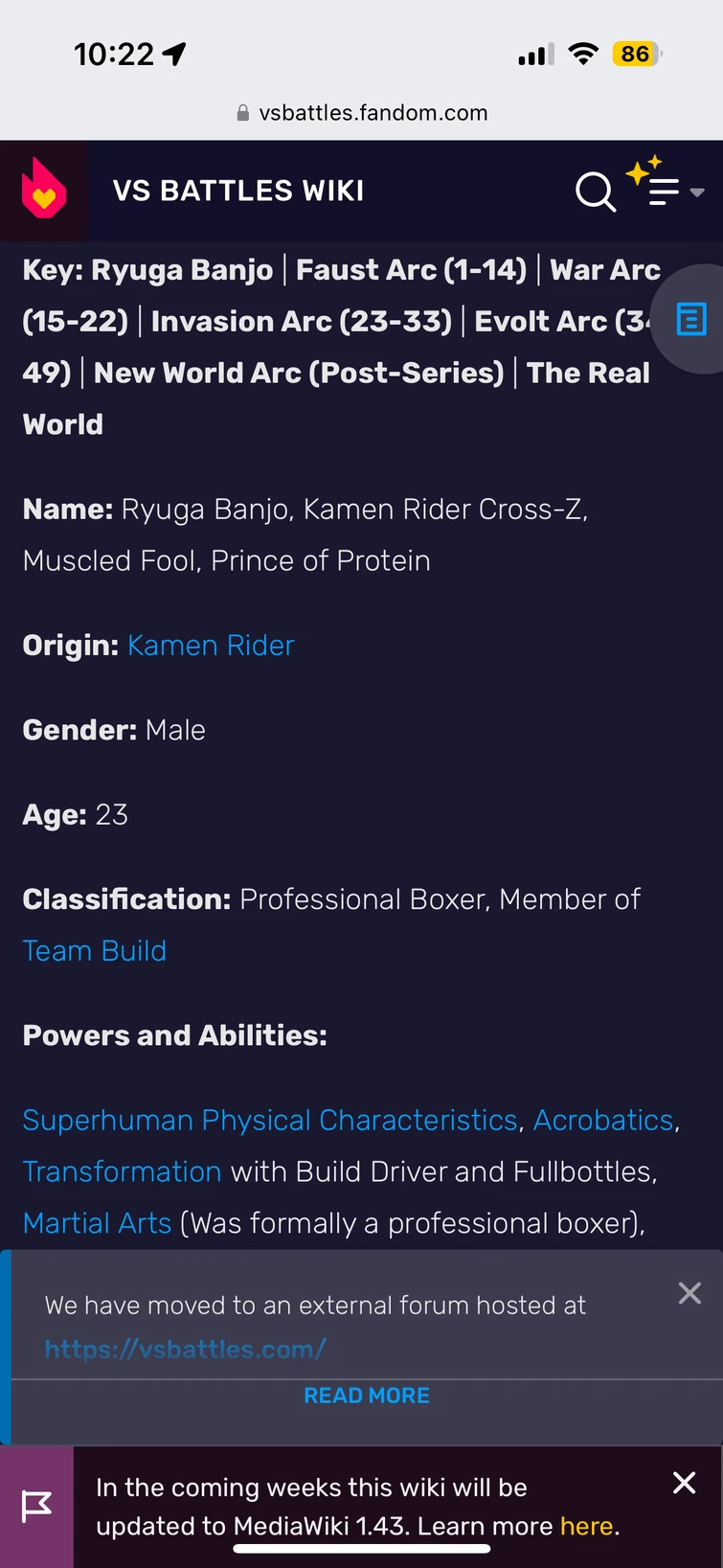Screen dimensions: 723x1568
Task: Open the Superhuman Physical Characteristics link
Action: pyautogui.click(x=270, y=1120)
